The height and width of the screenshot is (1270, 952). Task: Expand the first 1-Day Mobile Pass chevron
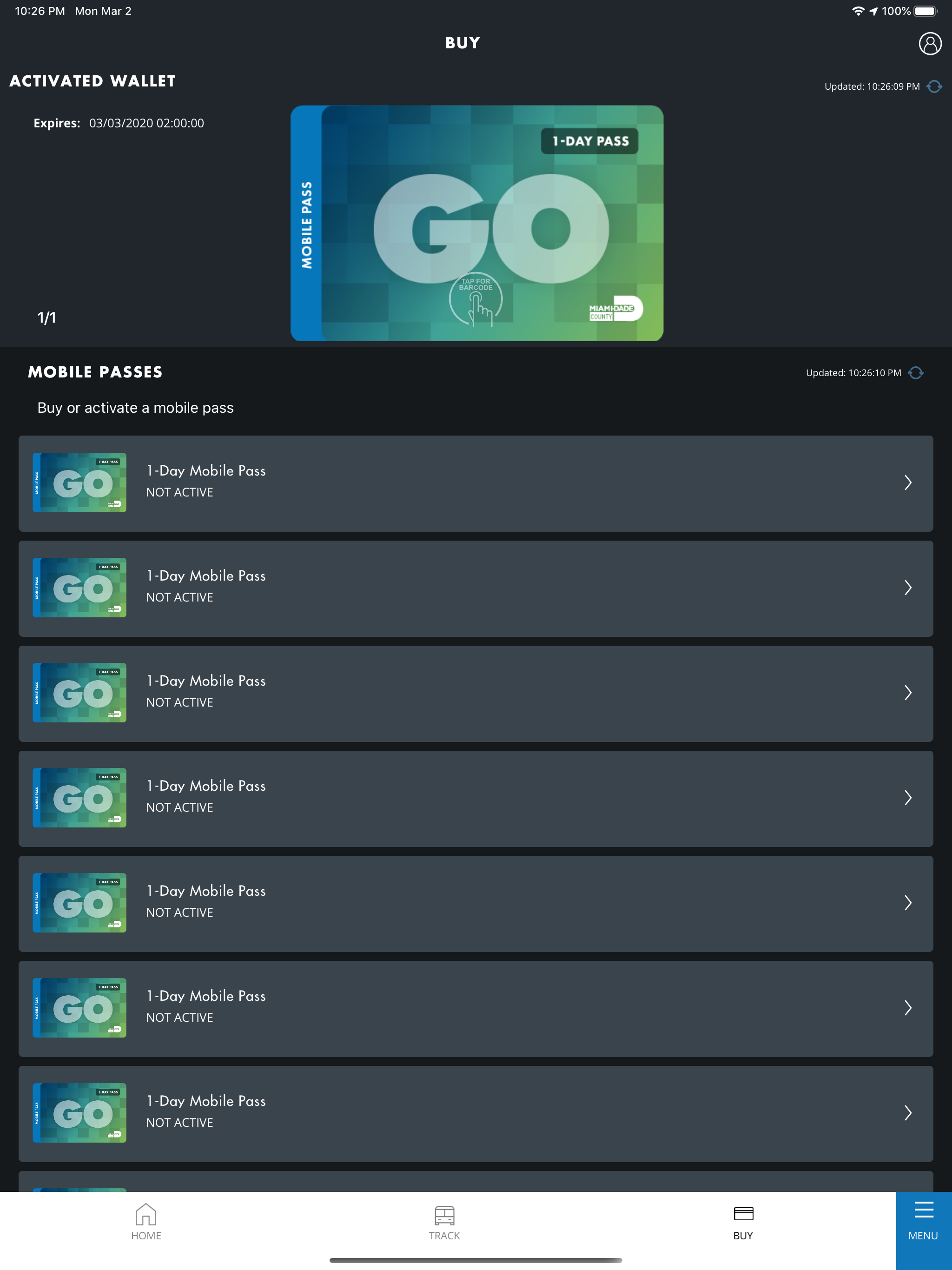point(908,483)
